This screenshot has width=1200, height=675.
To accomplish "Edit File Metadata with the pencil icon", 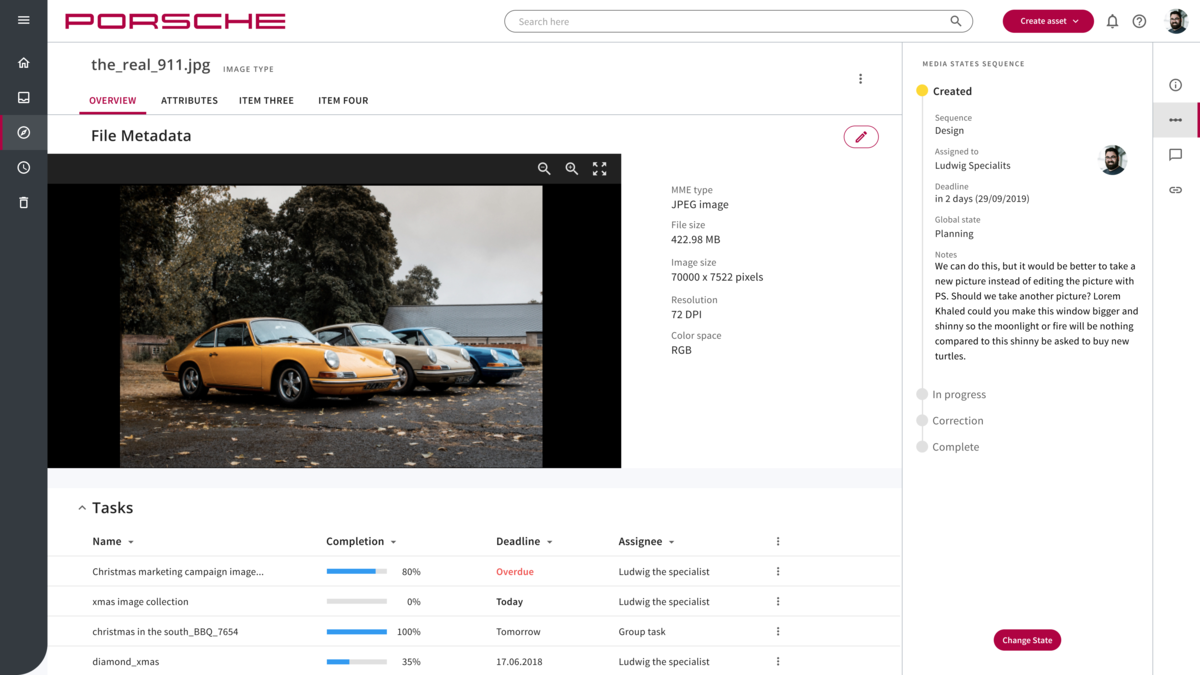I will click(861, 136).
